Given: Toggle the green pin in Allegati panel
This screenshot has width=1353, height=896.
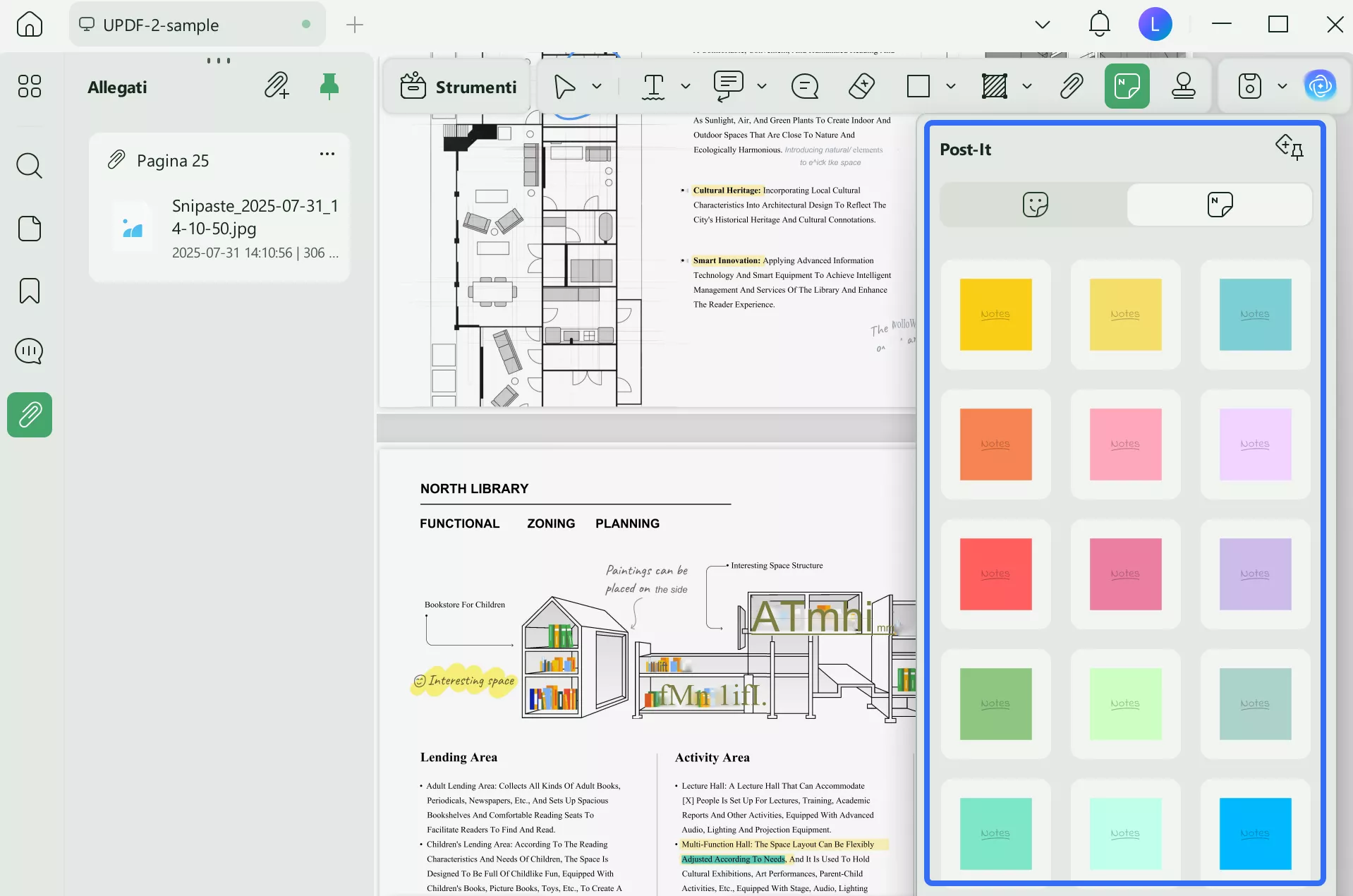Looking at the screenshot, I should click(x=329, y=86).
